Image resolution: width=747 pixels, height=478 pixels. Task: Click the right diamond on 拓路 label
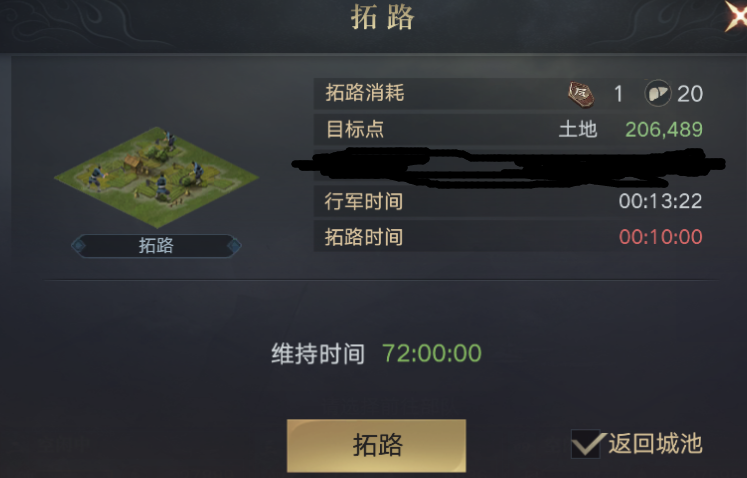234,246
